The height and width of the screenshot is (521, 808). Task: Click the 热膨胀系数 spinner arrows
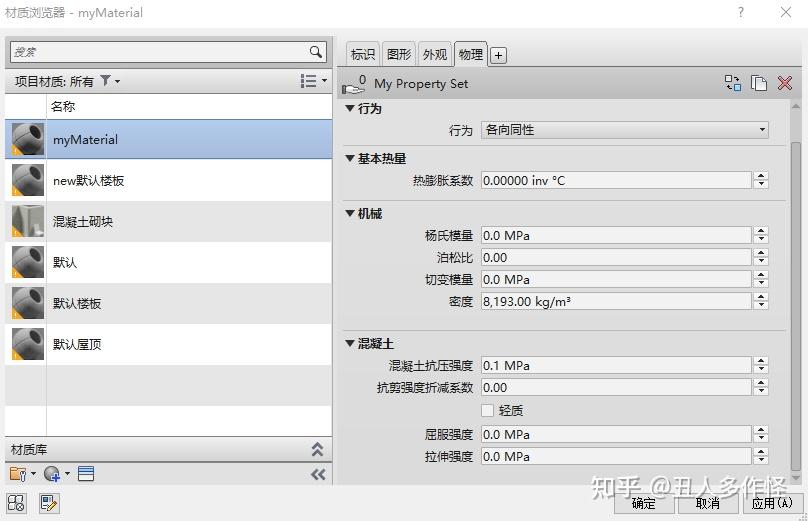(x=761, y=180)
